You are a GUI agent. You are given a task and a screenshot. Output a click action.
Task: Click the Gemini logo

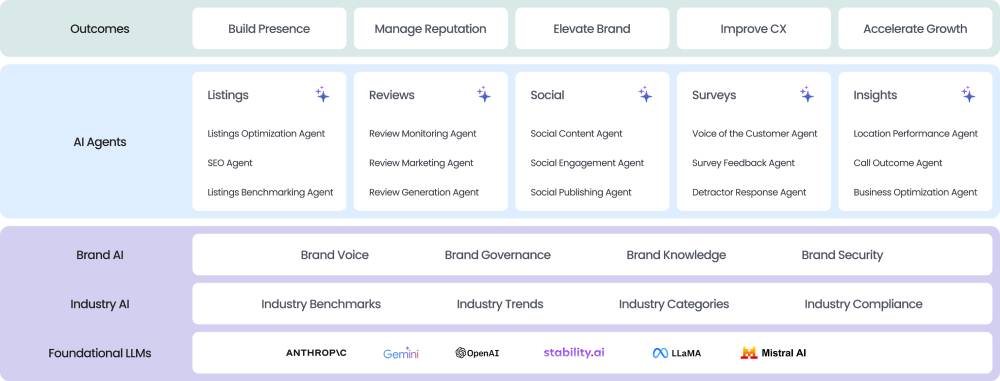coord(401,353)
